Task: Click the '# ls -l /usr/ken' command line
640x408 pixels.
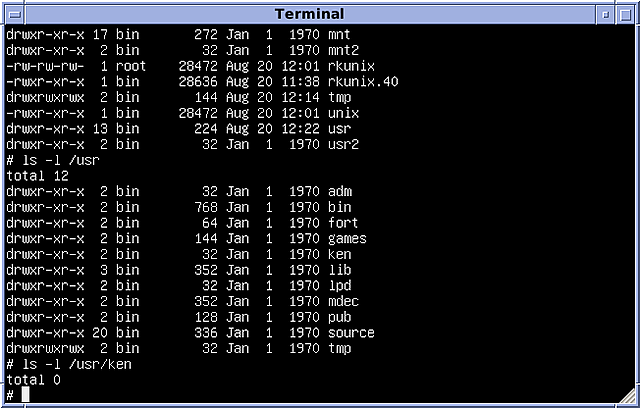Action: pyautogui.click(x=69, y=364)
